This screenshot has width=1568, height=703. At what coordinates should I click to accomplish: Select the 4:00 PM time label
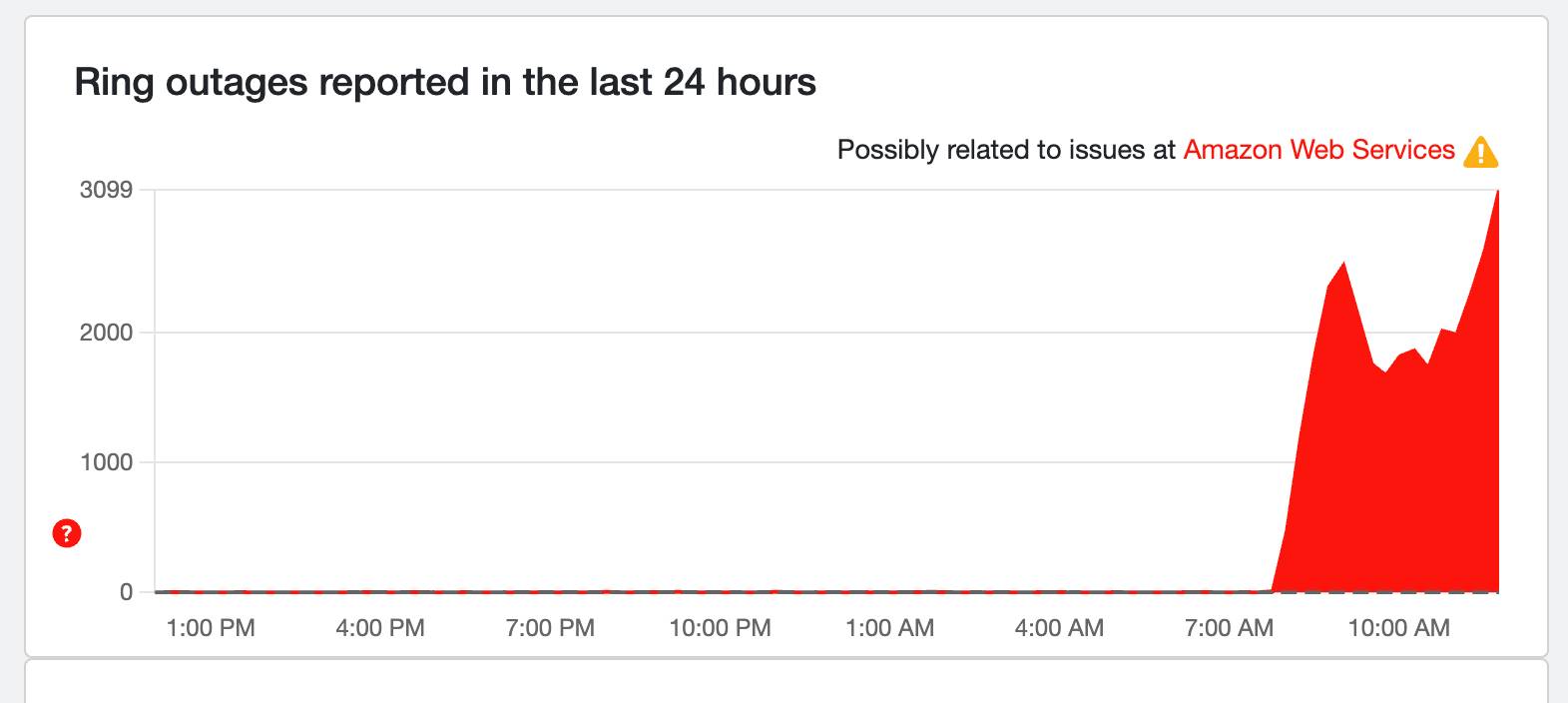[x=380, y=628]
